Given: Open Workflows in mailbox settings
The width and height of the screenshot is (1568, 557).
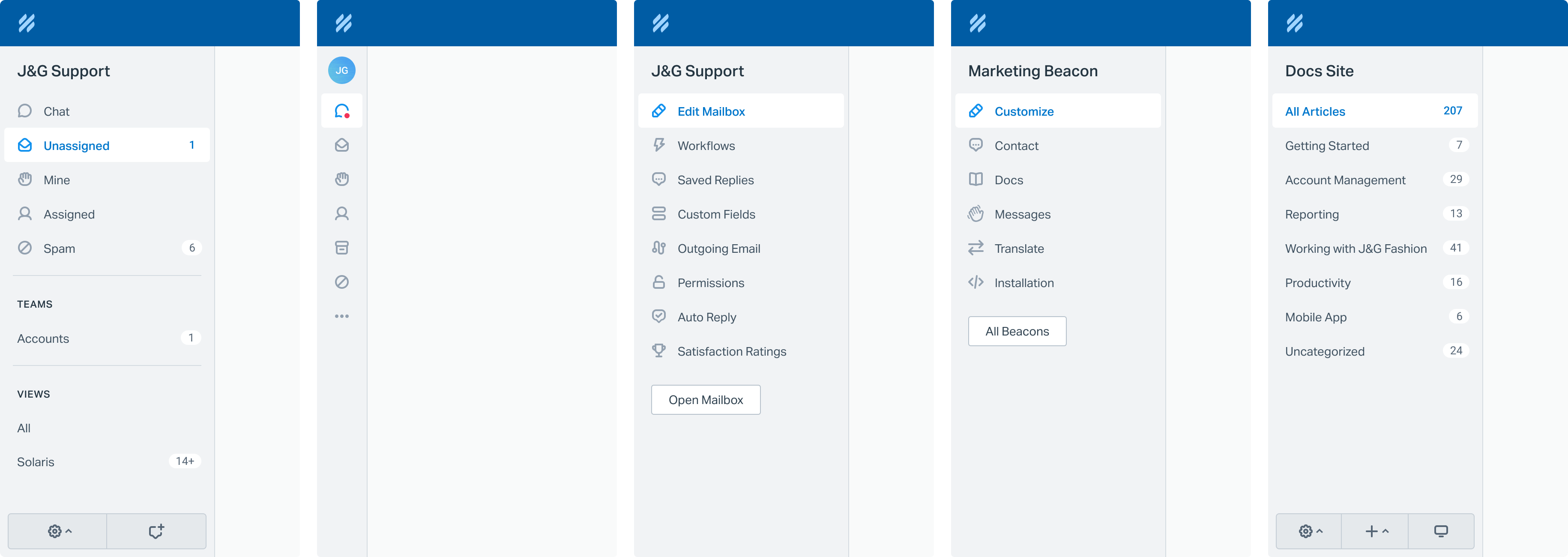Looking at the screenshot, I should pyautogui.click(x=706, y=146).
